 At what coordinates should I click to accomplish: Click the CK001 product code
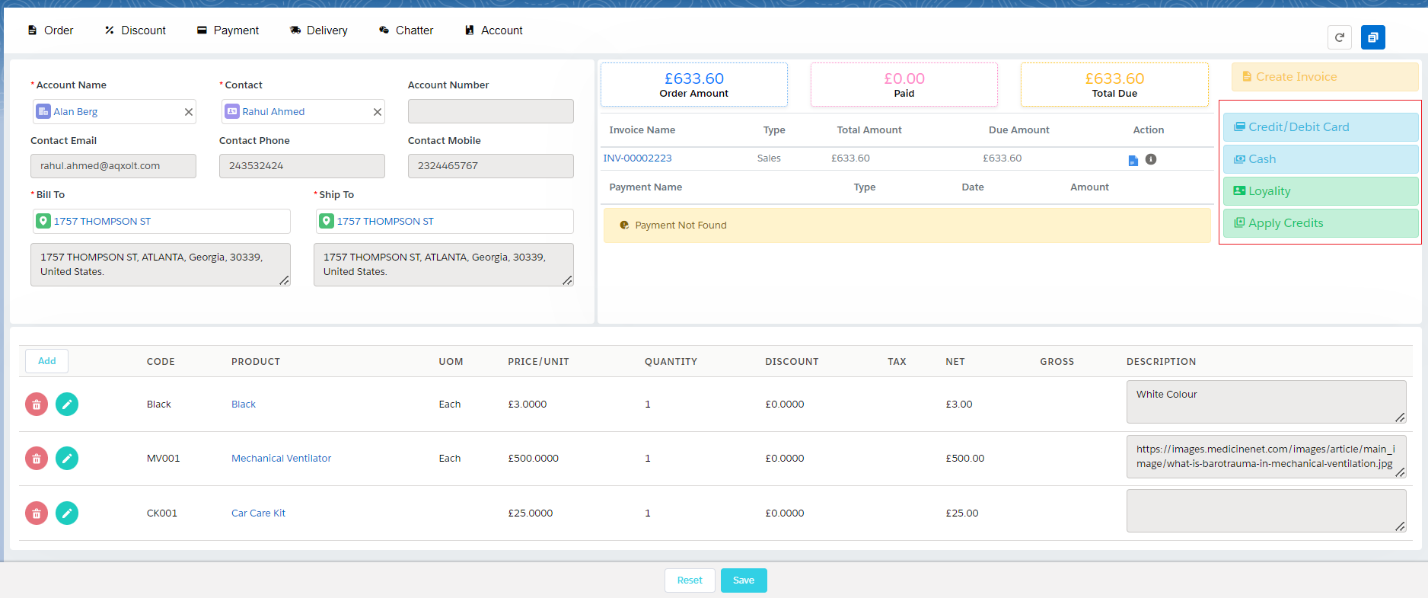point(162,513)
